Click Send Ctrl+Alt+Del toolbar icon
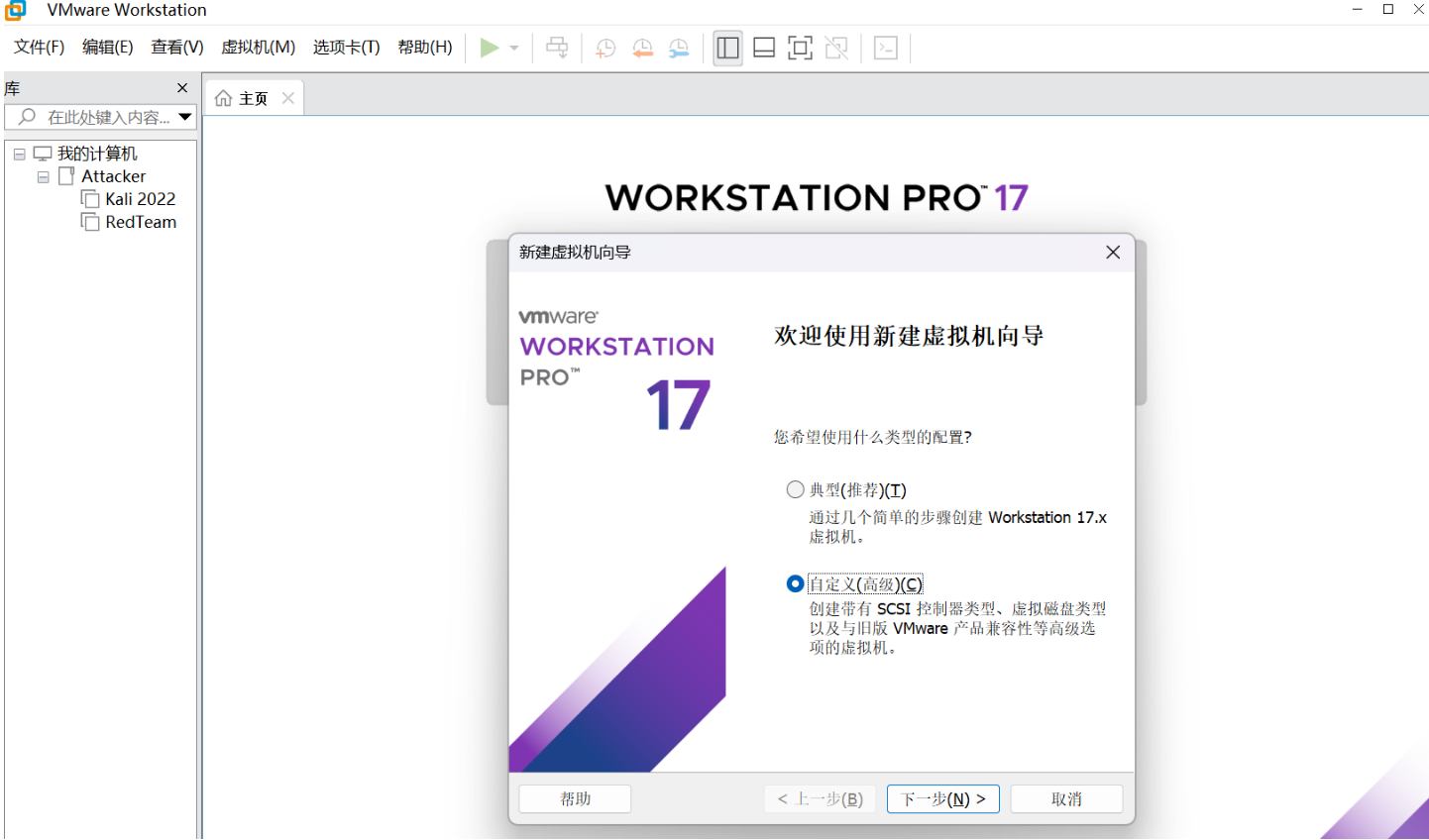Image resolution: width=1429 pixels, height=840 pixels. point(558,48)
